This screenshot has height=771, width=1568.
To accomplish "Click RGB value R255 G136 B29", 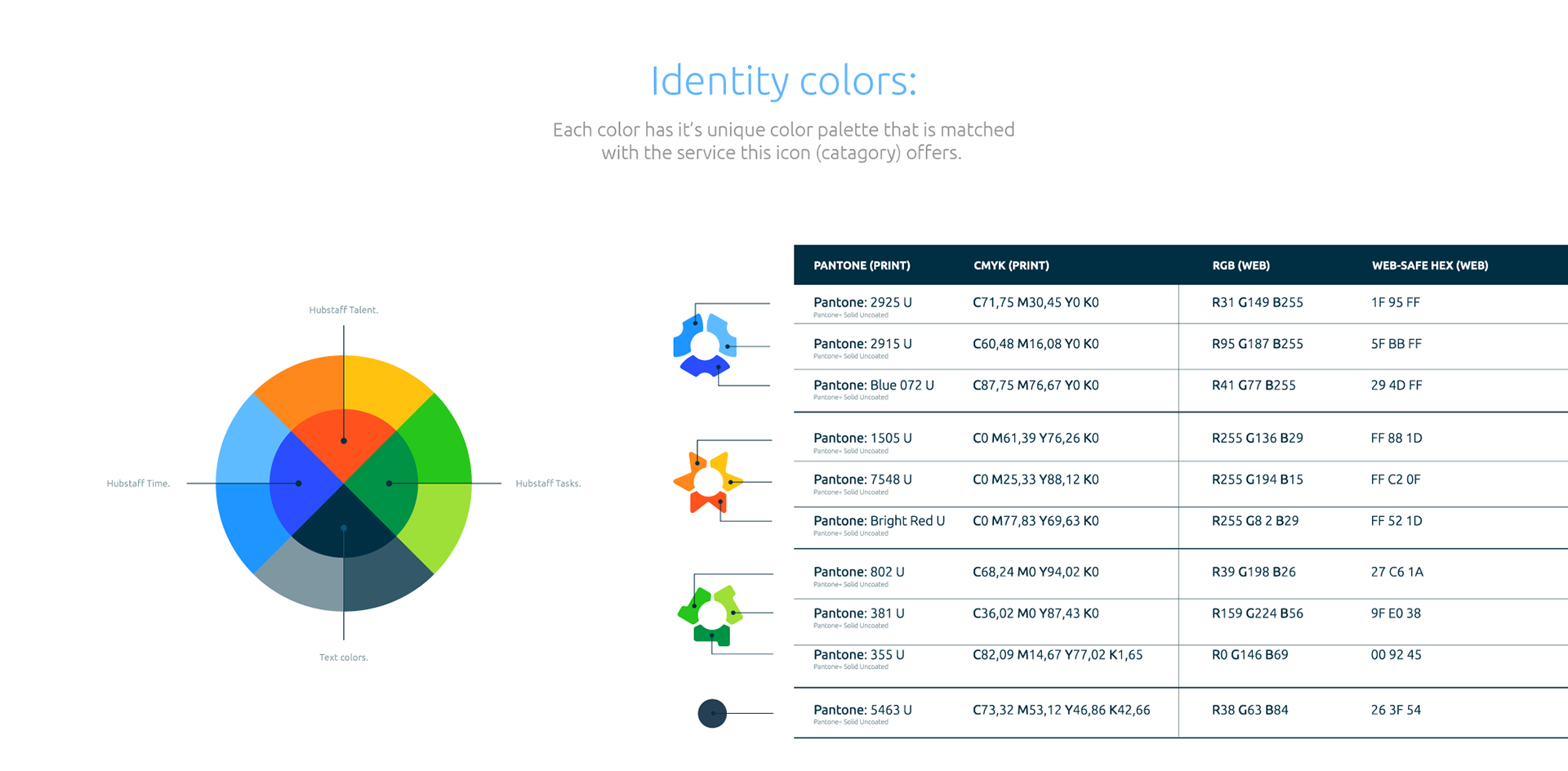I will click(1258, 438).
